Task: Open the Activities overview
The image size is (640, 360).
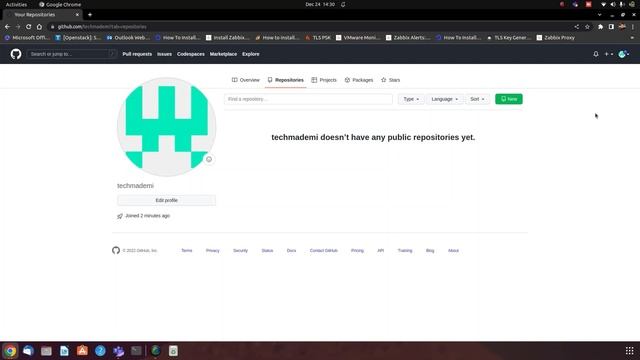Action: pyautogui.click(x=16, y=4)
